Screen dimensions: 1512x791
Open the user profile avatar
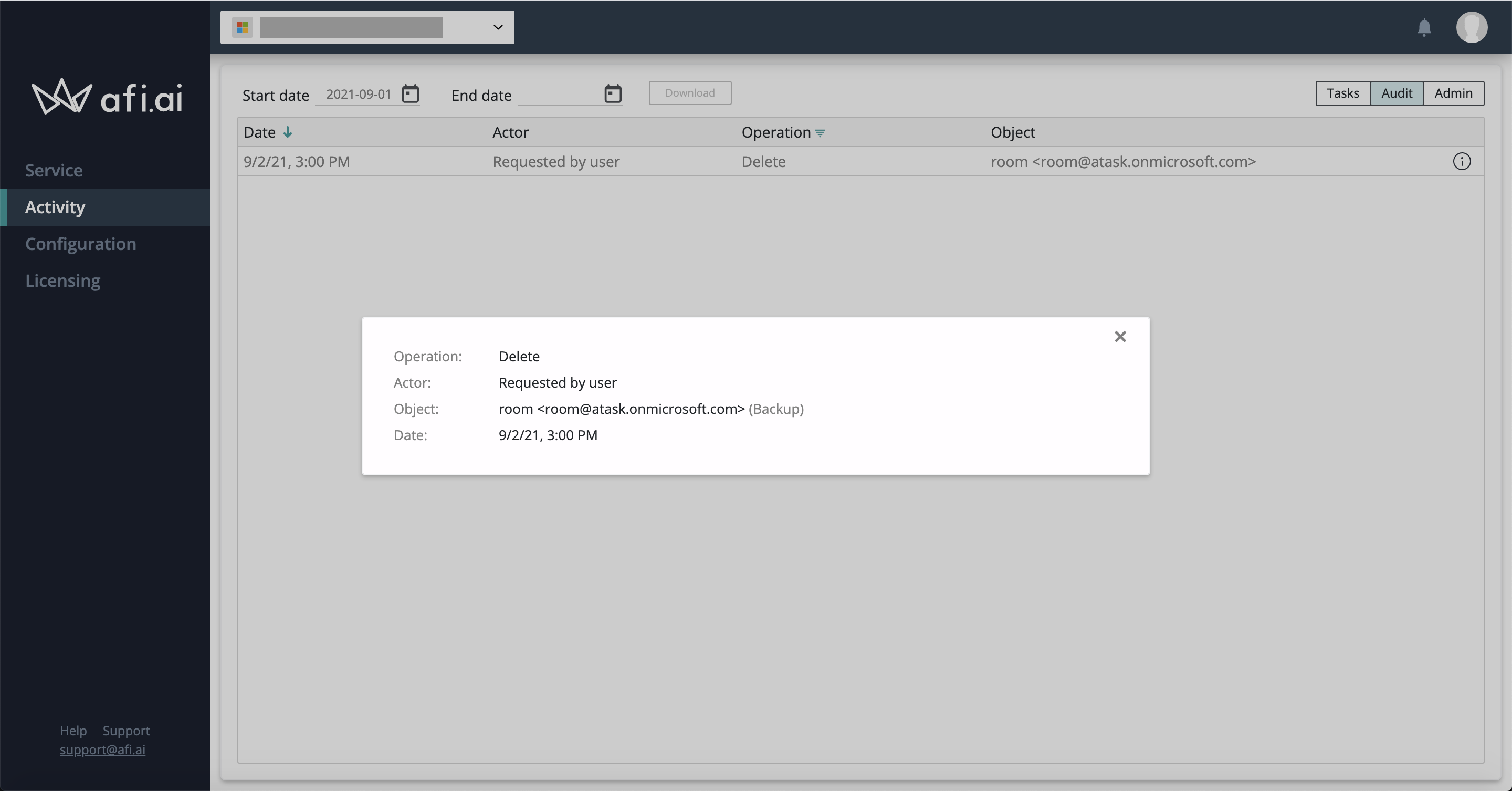click(x=1472, y=27)
